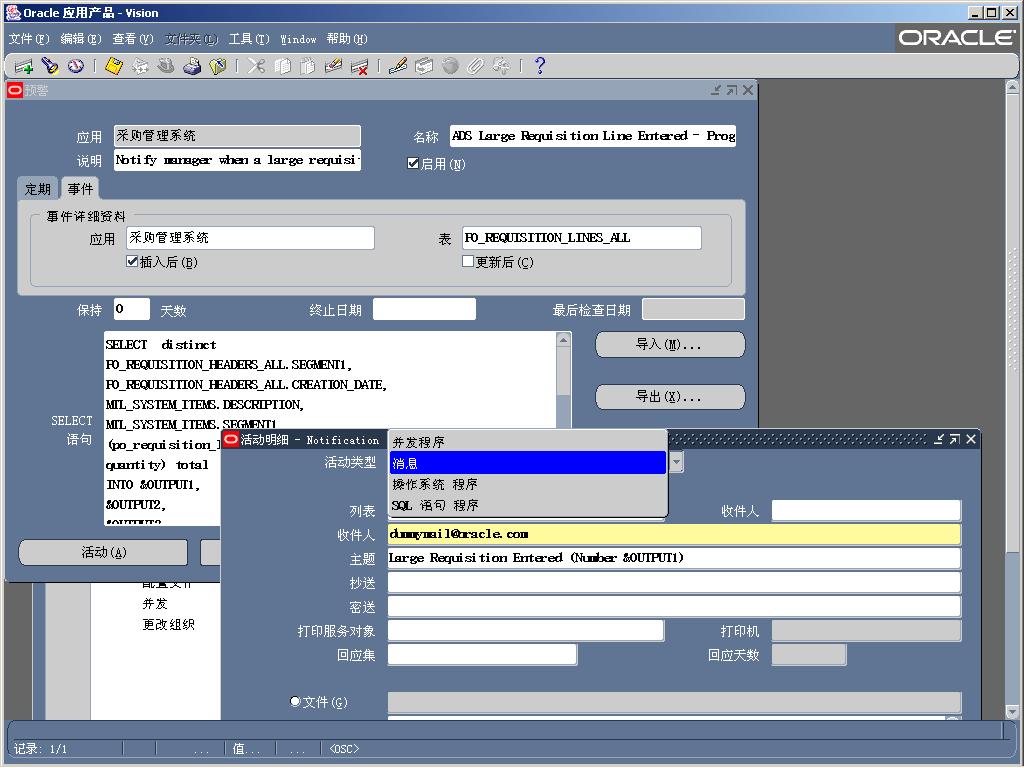The width and height of the screenshot is (1024, 768).
Task: Click the main window scrollbar up arrow
Action: pyautogui.click(x=1012, y=87)
